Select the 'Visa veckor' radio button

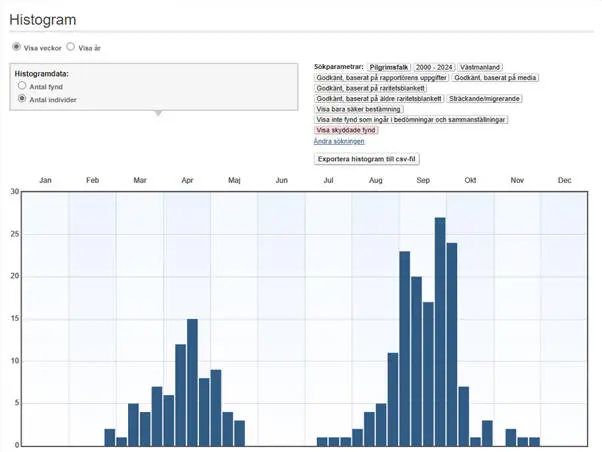point(16,47)
